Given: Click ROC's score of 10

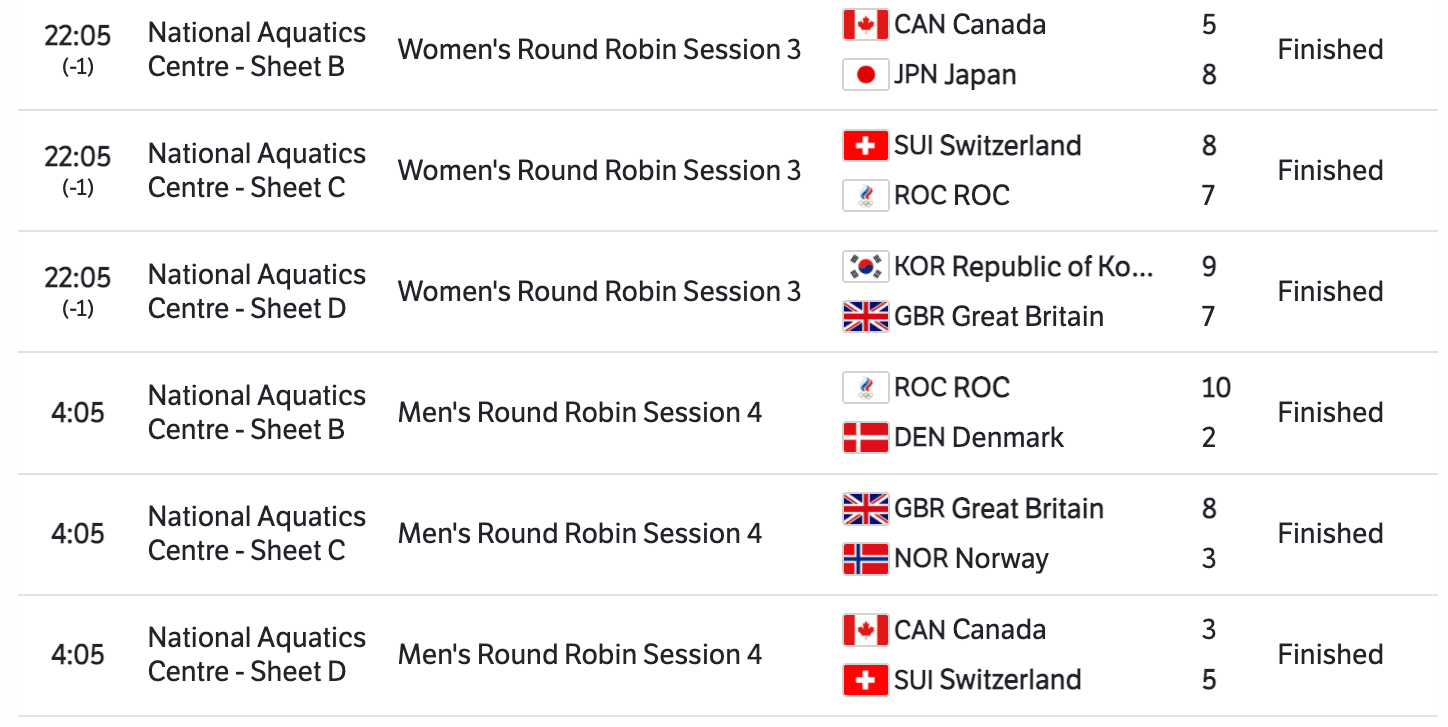Looking at the screenshot, I should pos(1215,388).
